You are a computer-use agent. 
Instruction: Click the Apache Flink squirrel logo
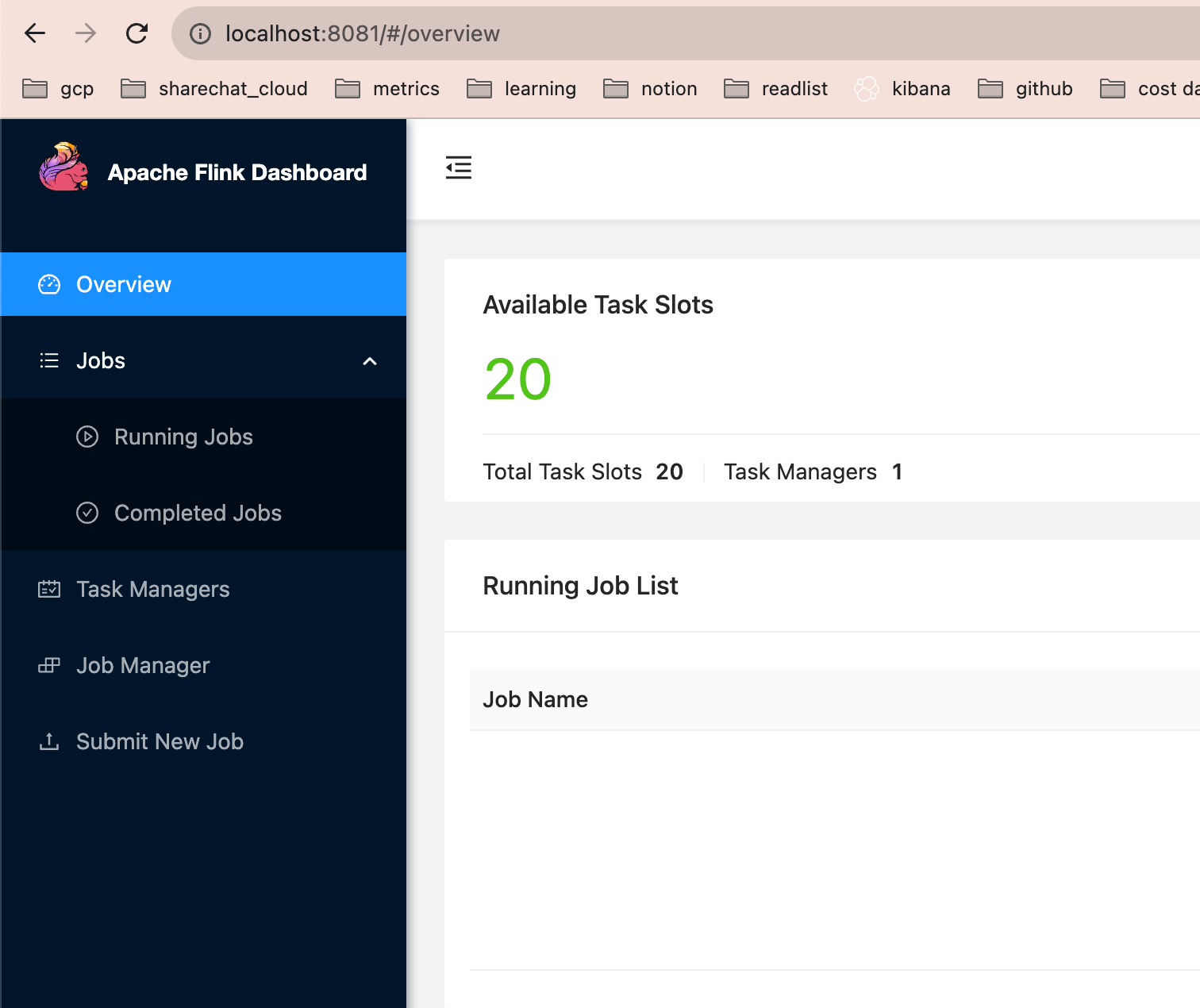point(64,167)
